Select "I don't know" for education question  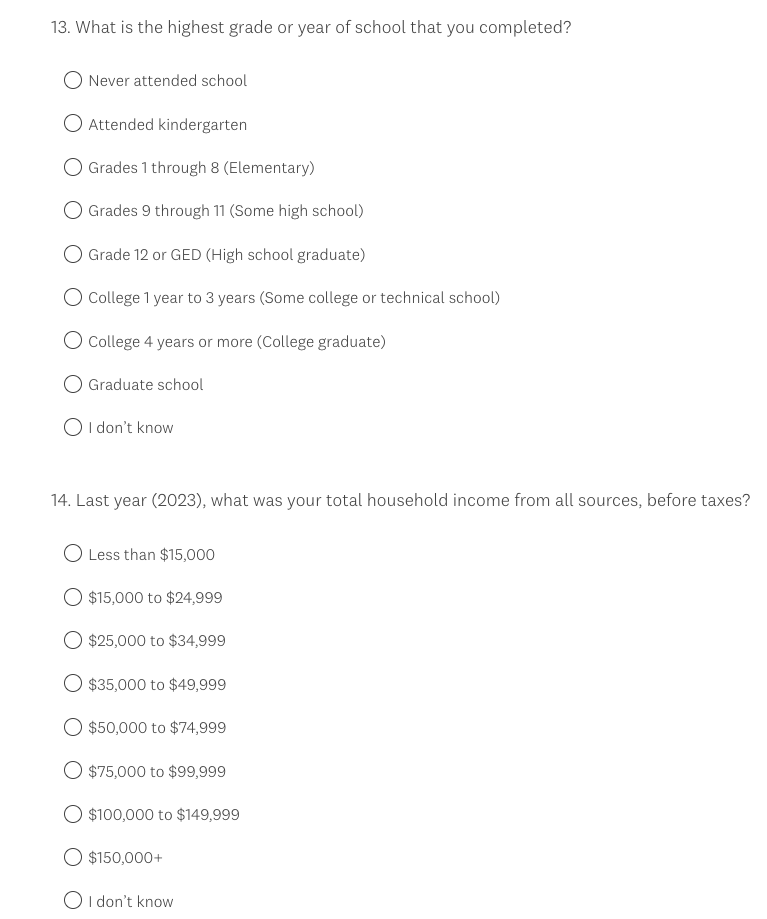[73, 427]
